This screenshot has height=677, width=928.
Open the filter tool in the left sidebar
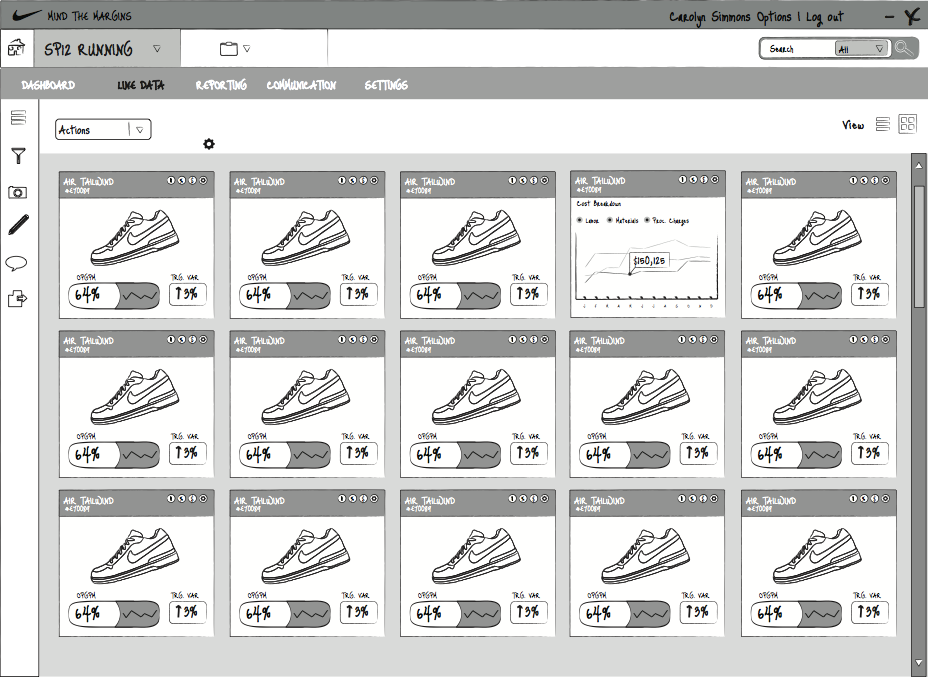tap(19, 156)
